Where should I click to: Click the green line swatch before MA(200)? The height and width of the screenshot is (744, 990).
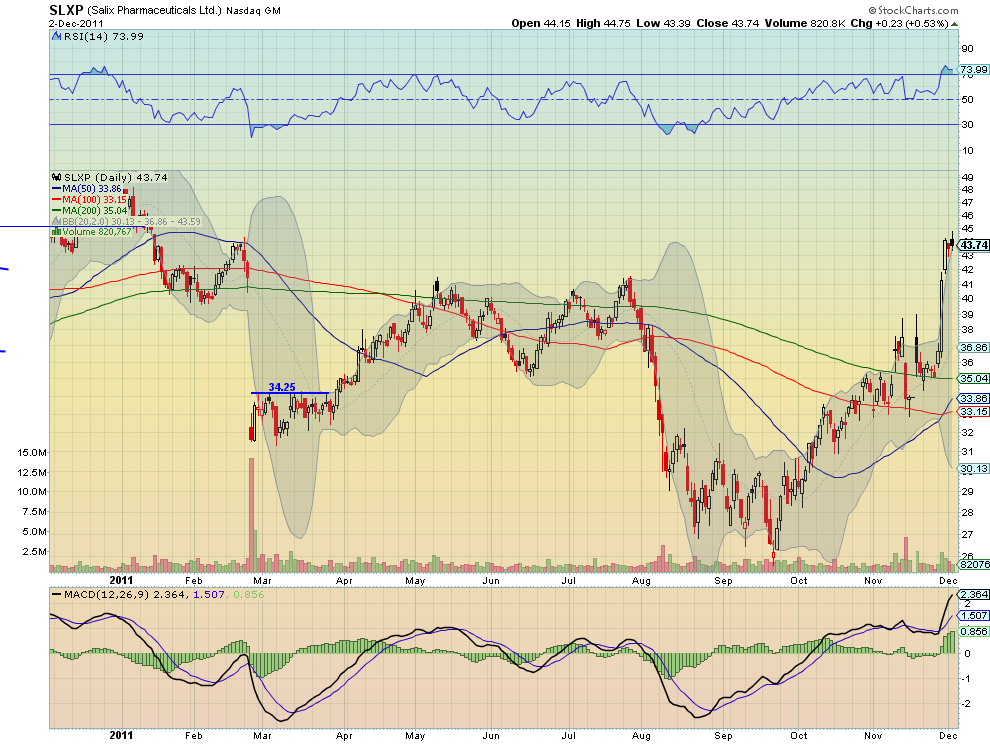[x=56, y=210]
